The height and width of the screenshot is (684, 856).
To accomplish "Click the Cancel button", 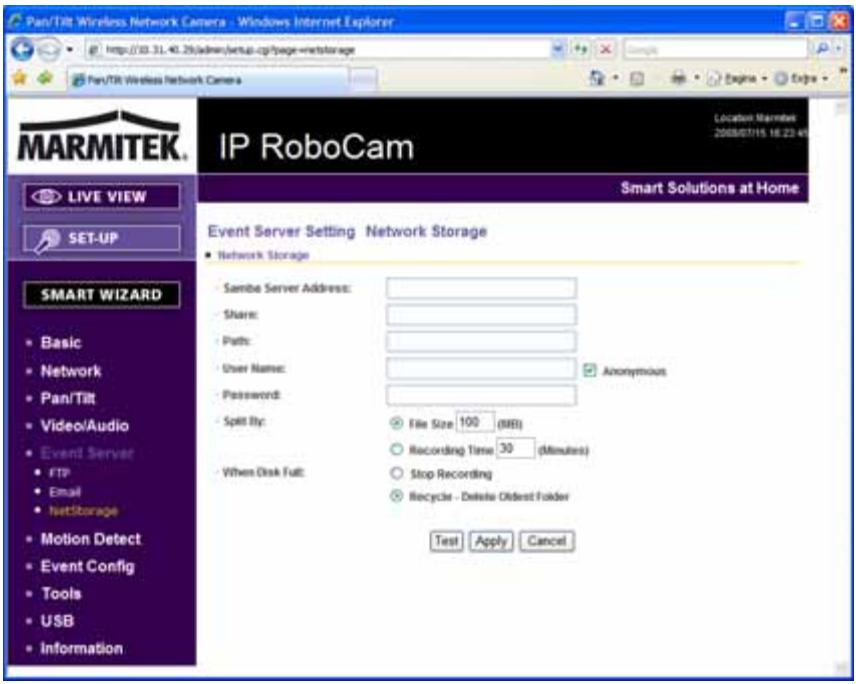I will point(546,541).
